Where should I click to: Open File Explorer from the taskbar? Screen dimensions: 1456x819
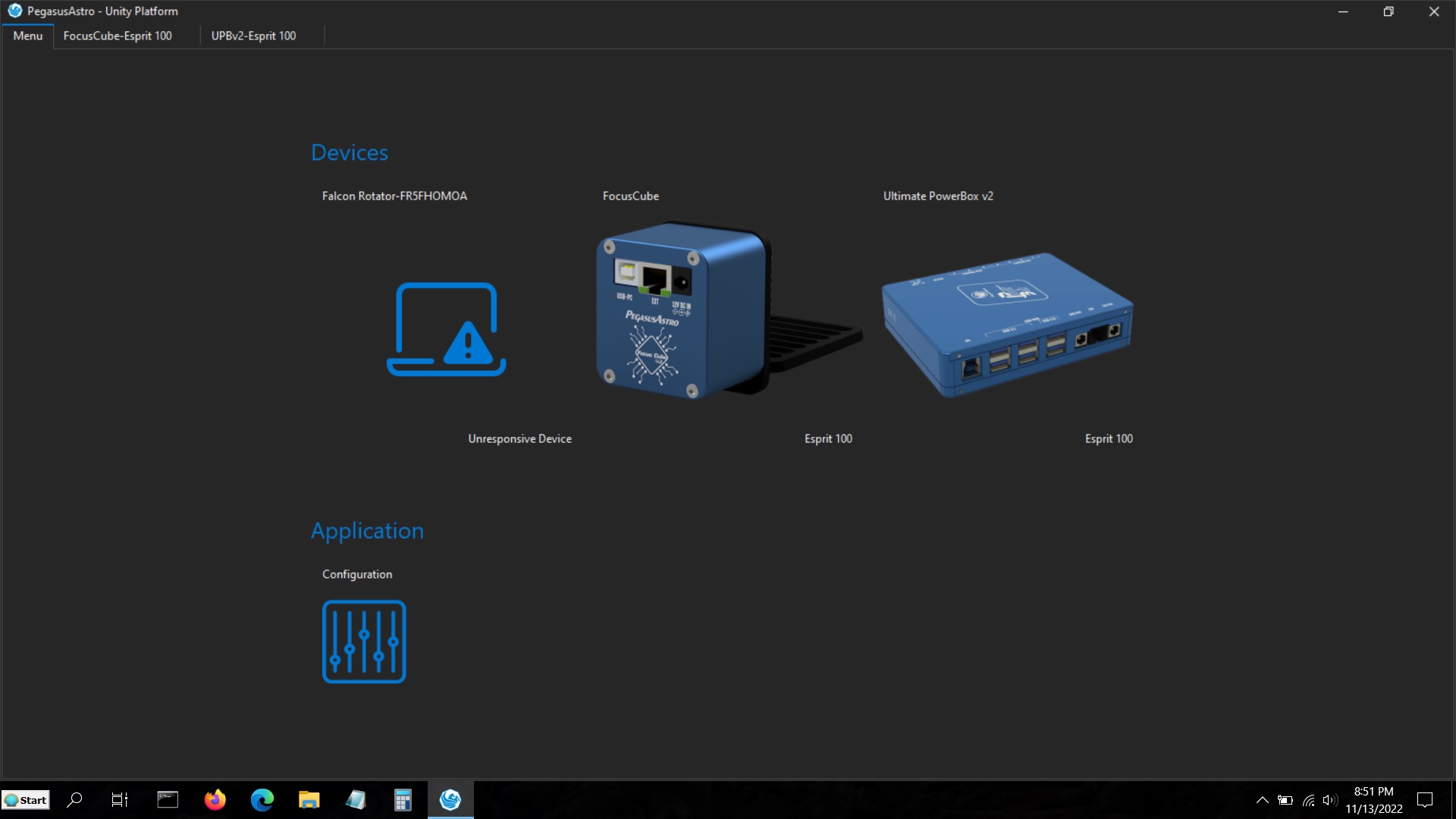pos(309,799)
